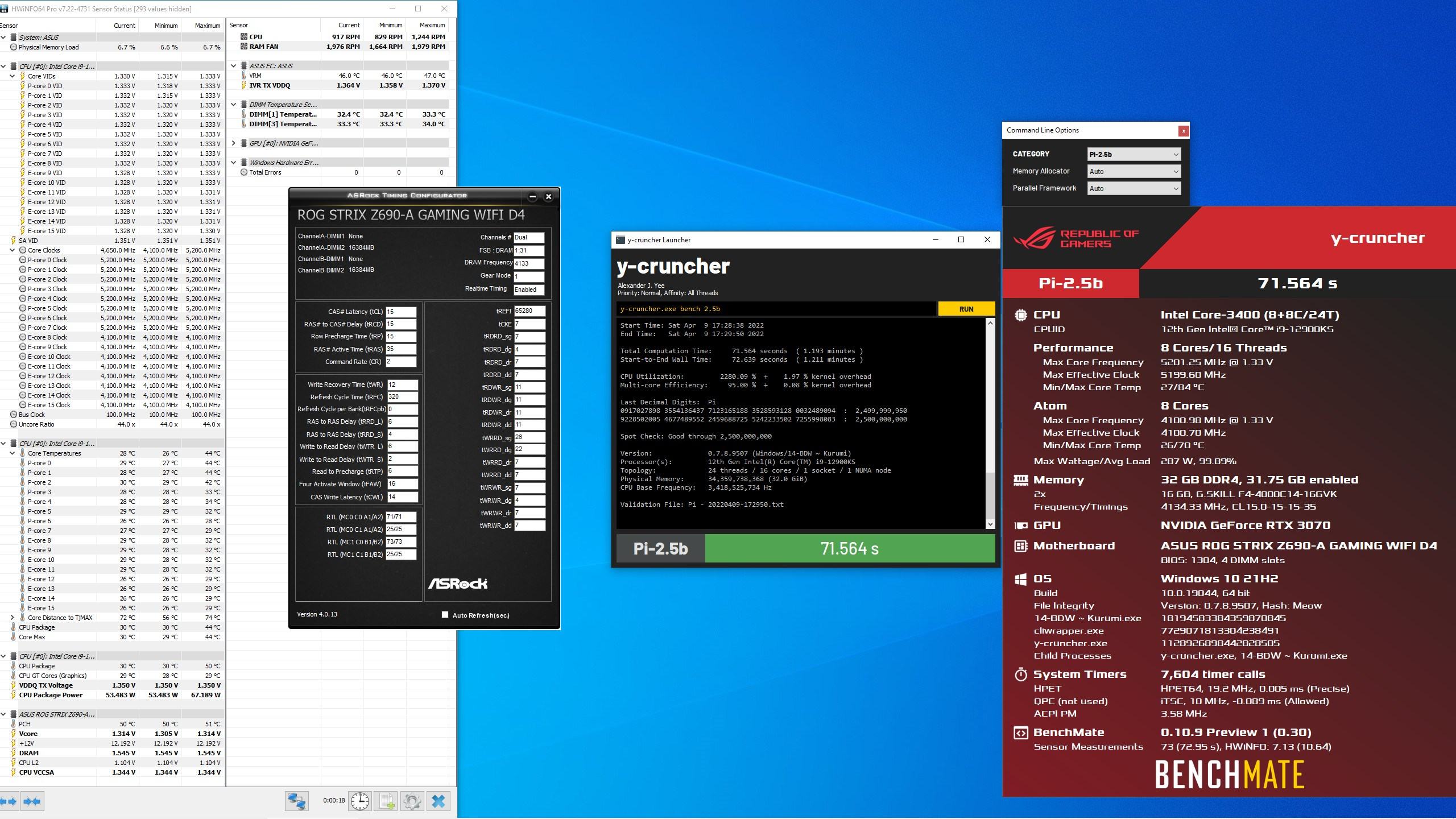Select the DRAM voltage row in HWiNFO

[x=112, y=753]
